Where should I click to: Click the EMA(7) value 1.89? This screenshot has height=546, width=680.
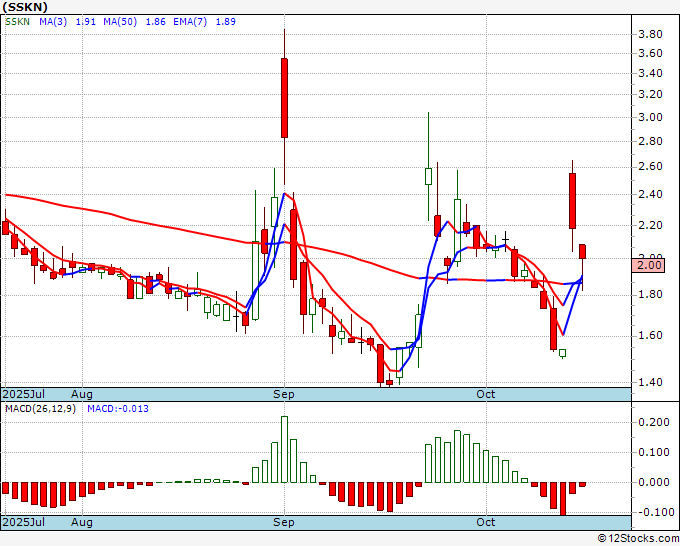point(226,22)
